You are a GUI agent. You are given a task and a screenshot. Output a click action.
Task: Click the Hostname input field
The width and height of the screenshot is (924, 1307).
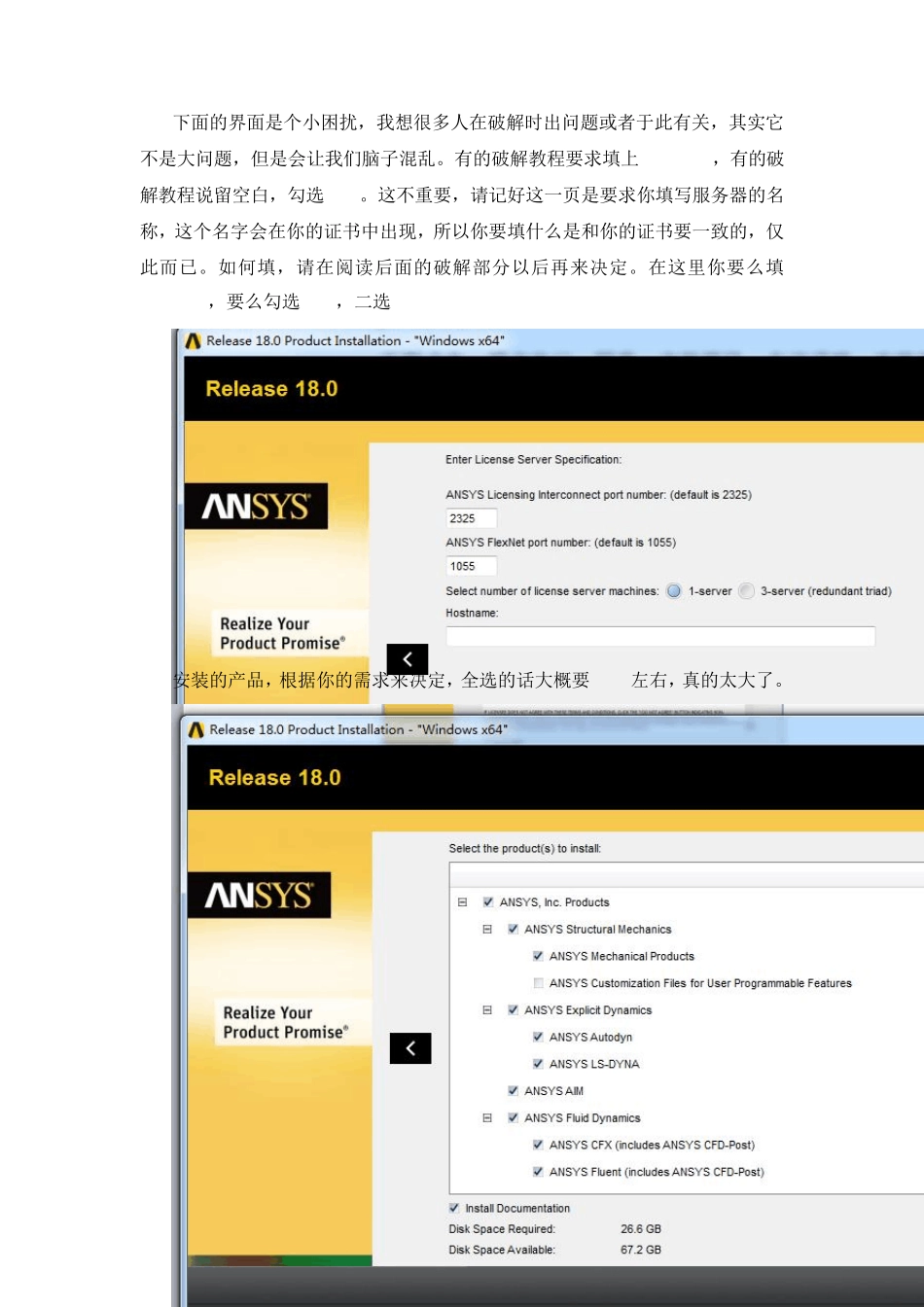pos(660,636)
